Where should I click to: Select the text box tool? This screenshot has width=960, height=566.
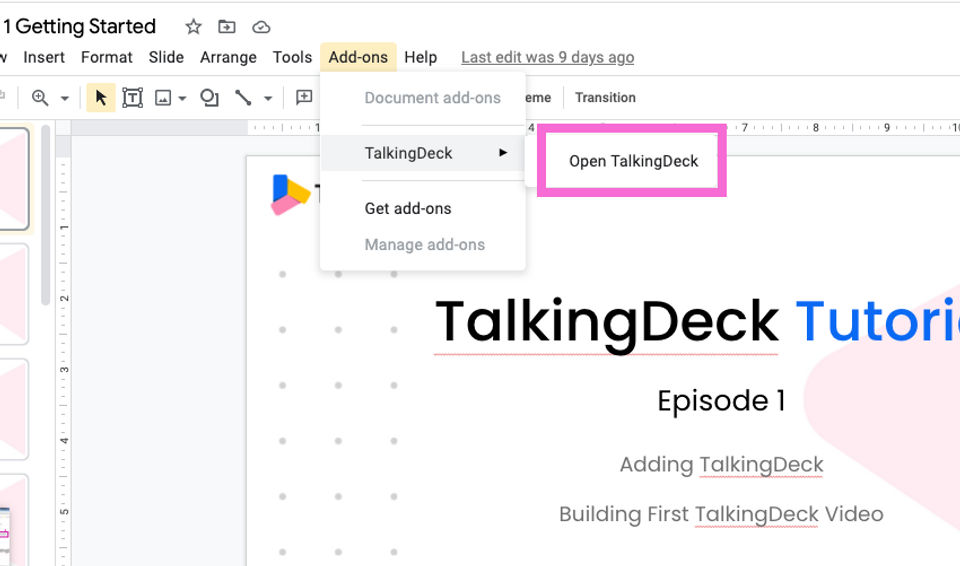click(x=132, y=98)
